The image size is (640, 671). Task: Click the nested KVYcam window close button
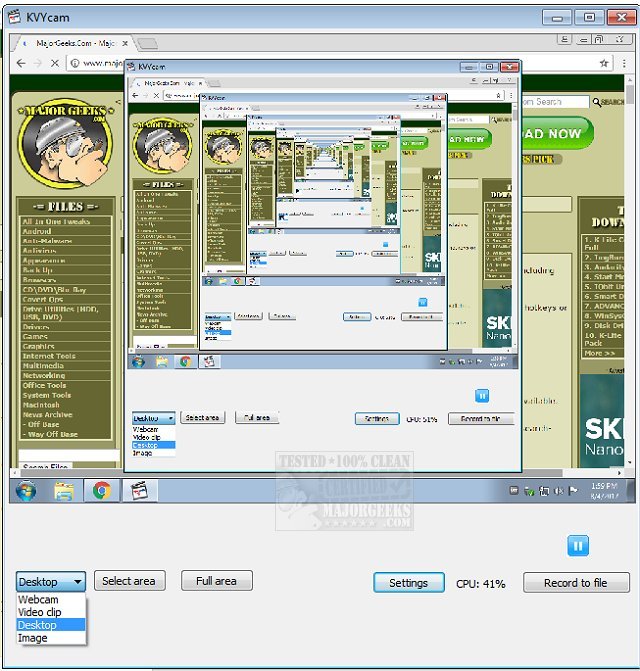coord(510,67)
